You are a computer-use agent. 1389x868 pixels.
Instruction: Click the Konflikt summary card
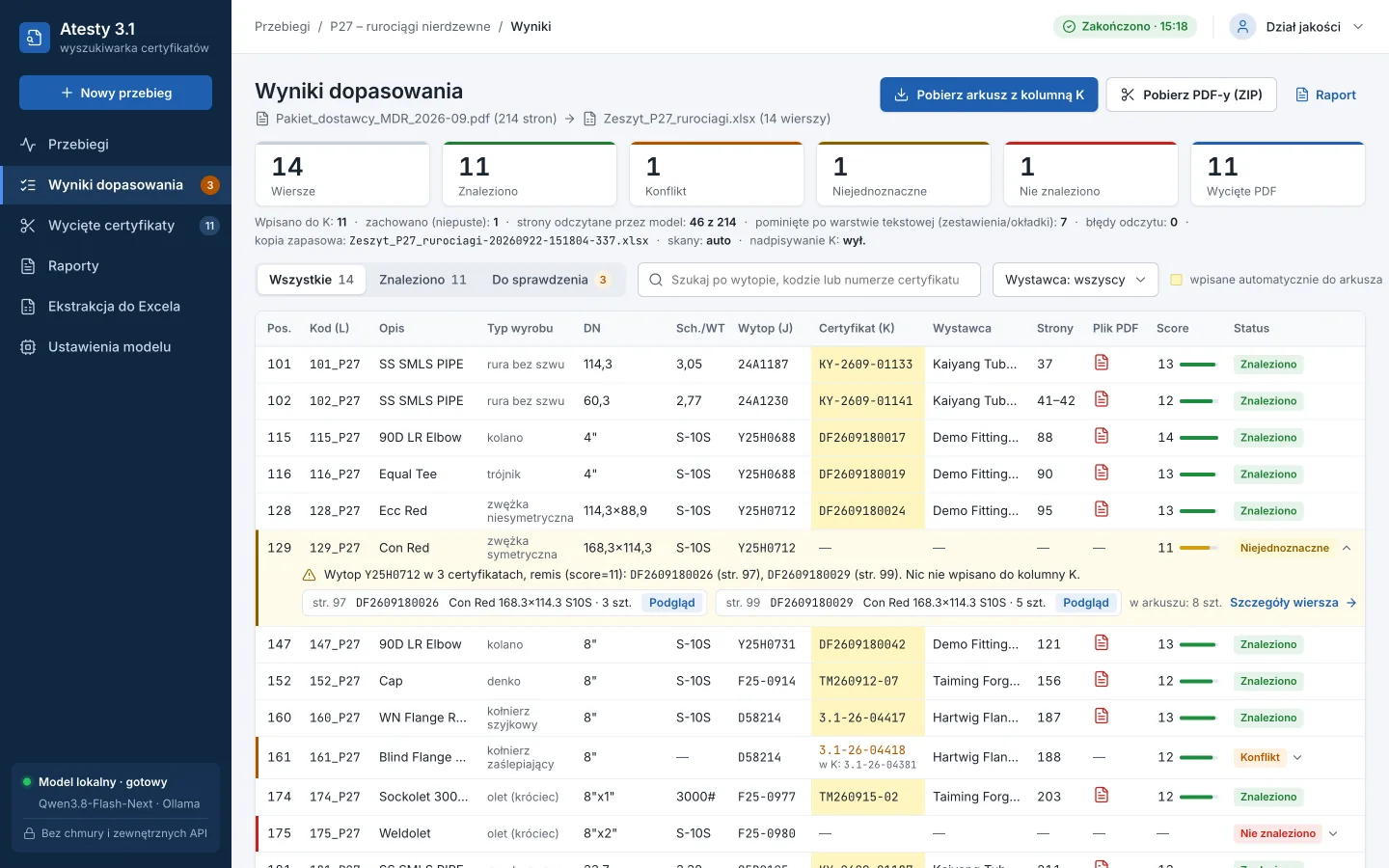point(717,175)
